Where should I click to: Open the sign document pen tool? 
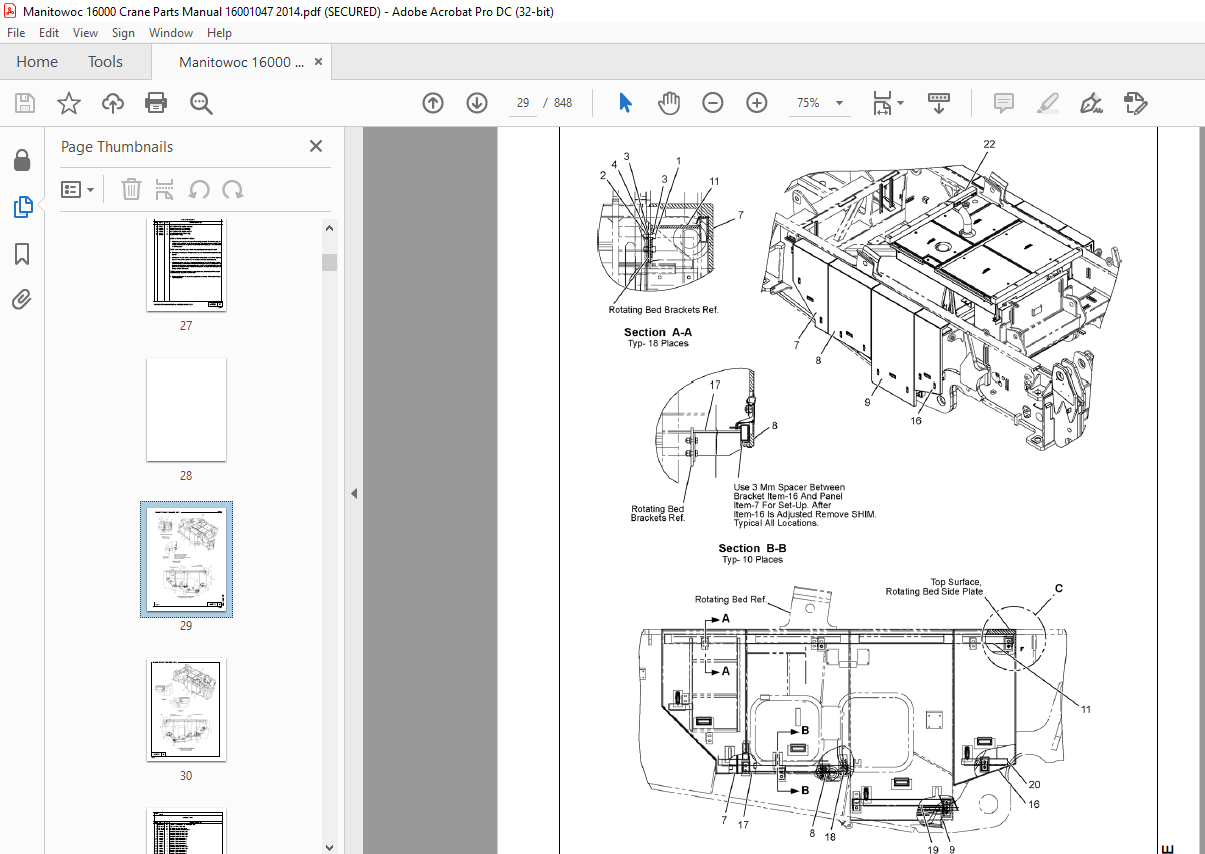[1091, 103]
